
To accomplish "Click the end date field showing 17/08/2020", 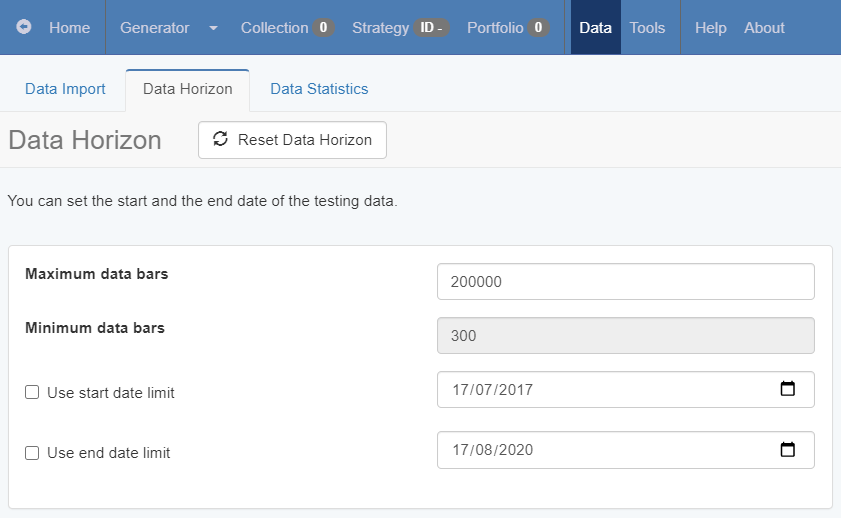I will (600, 450).
